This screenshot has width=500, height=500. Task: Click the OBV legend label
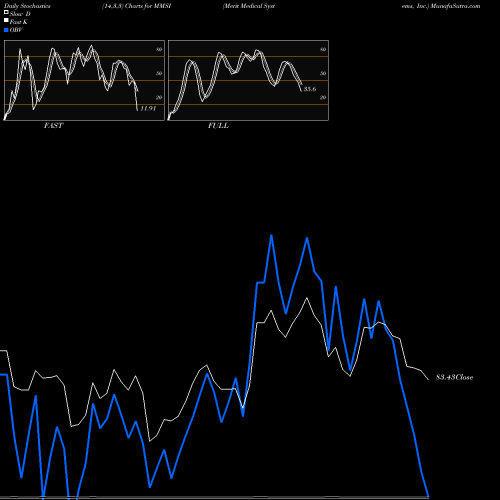click(16, 30)
